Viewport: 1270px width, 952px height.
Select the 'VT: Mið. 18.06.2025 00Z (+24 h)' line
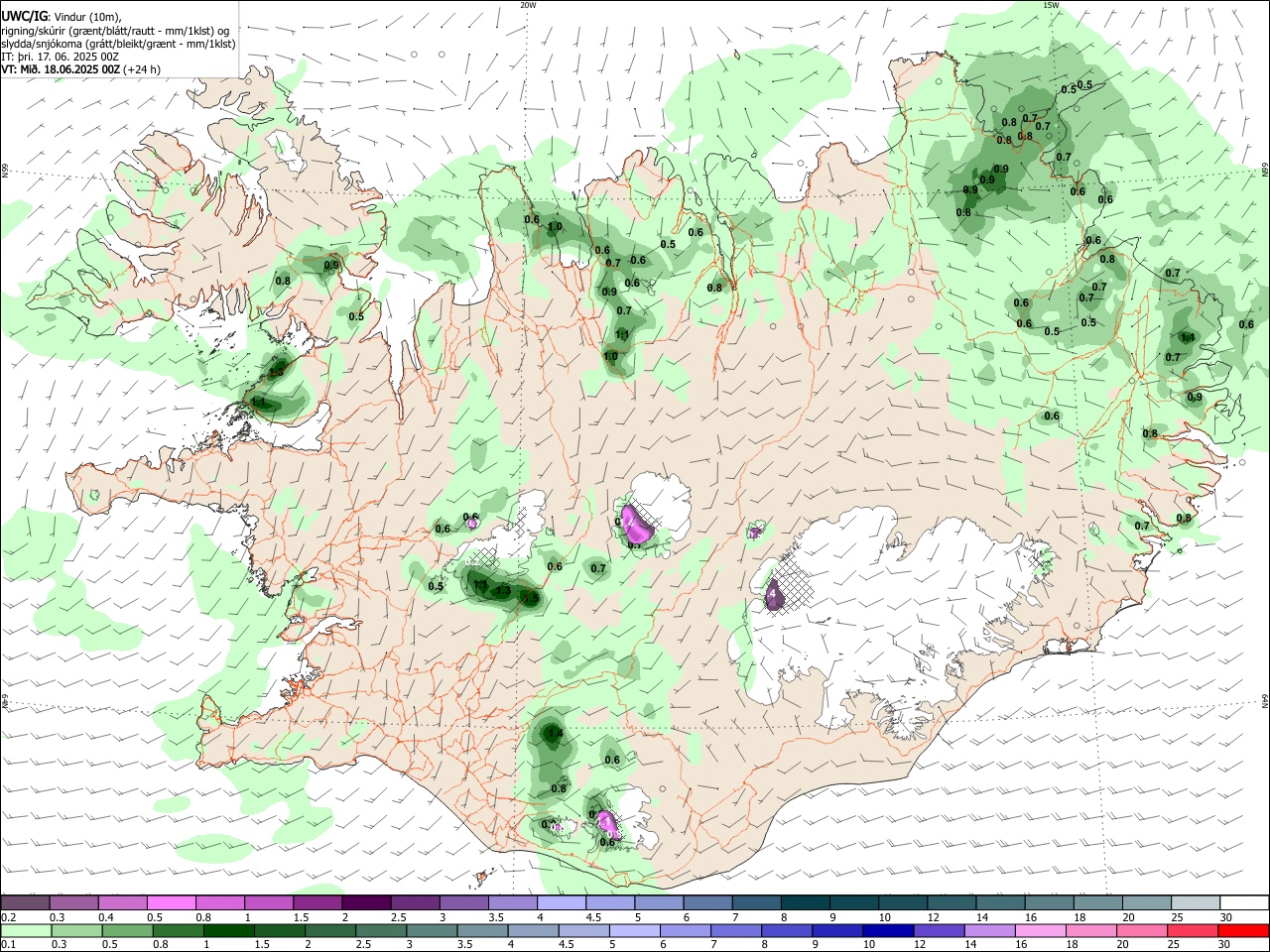81,69
